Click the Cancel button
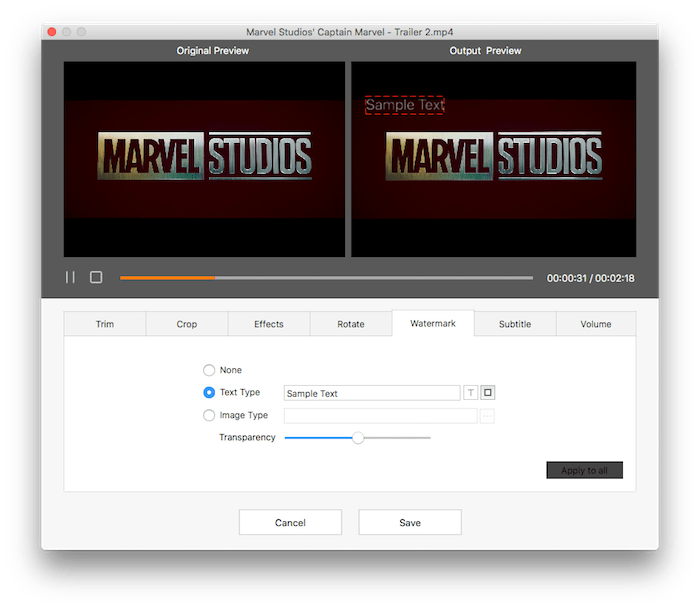This screenshot has height=609, width=700. 290,522
